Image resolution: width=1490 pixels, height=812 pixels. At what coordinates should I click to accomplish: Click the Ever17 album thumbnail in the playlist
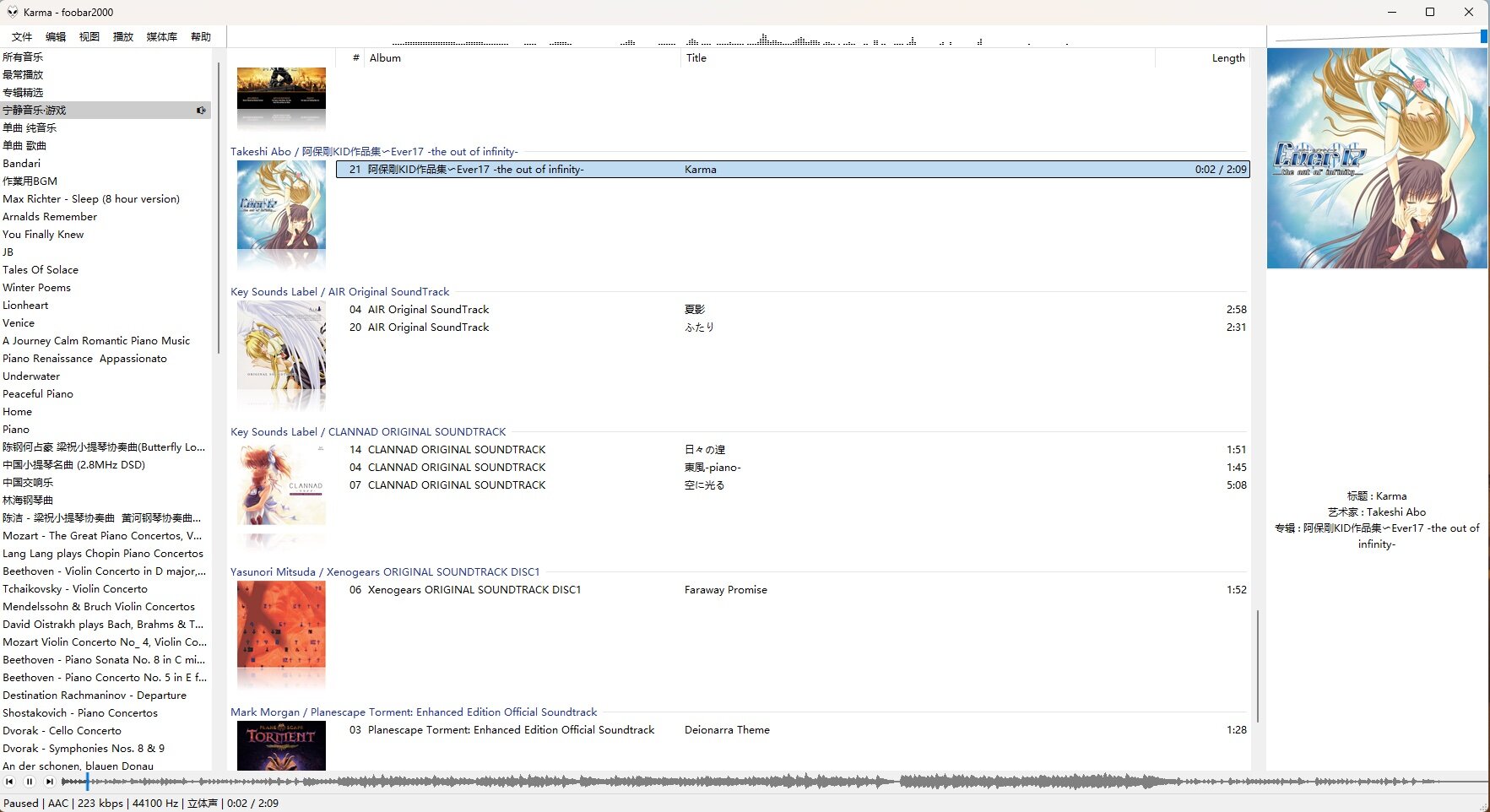tap(281, 205)
